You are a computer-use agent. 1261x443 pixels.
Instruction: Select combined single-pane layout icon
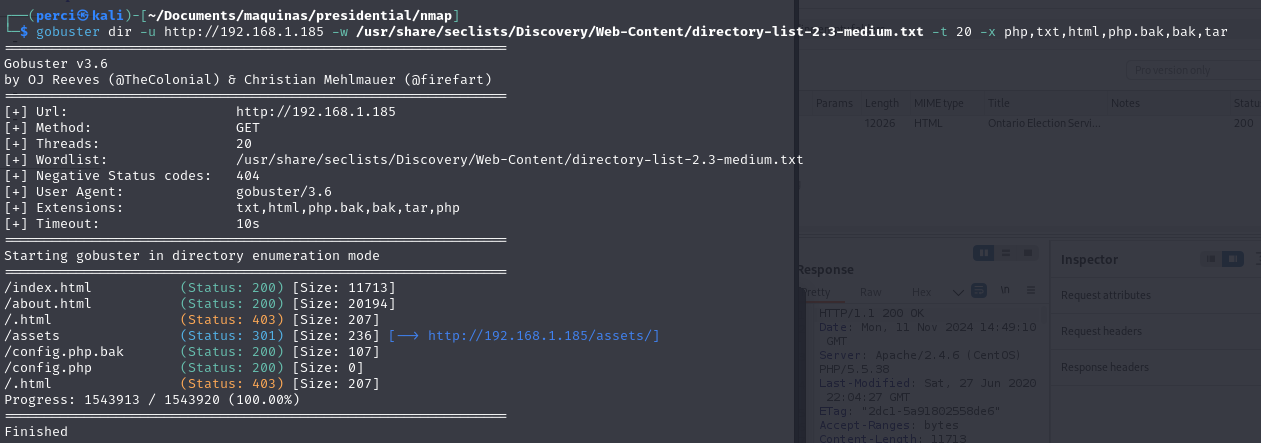click(x=1028, y=253)
